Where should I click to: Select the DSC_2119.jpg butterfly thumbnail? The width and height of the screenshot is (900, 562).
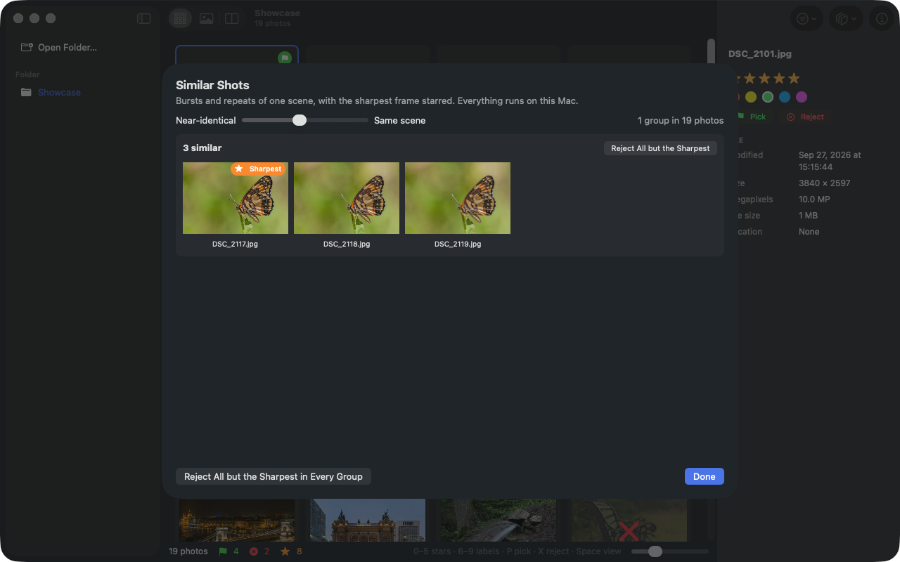(457, 198)
